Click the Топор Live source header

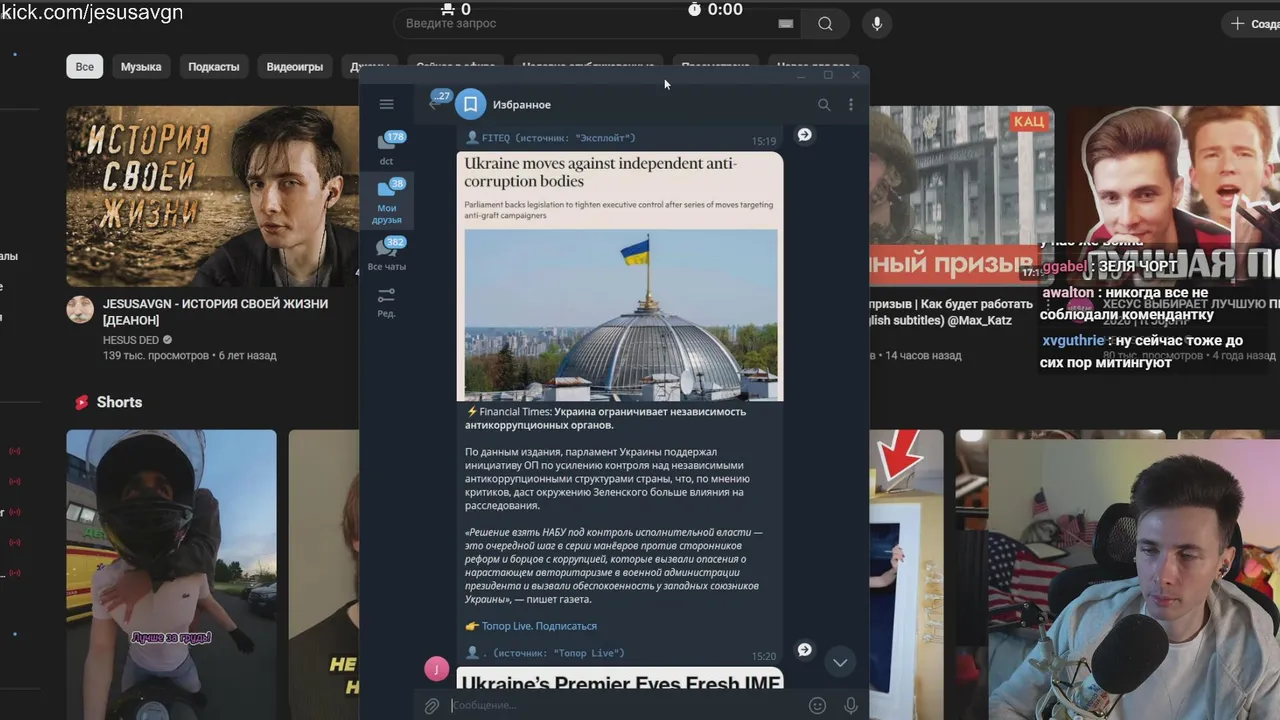[x=546, y=653]
